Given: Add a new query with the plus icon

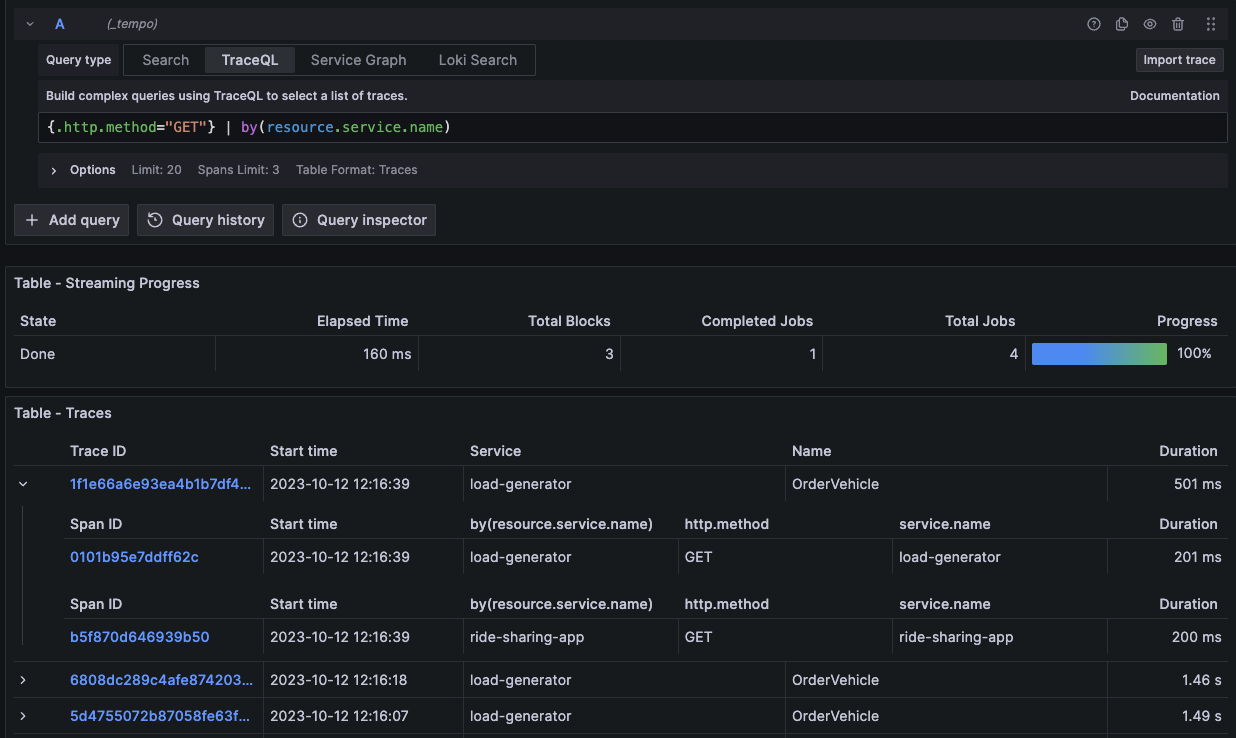Looking at the screenshot, I should tap(70, 220).
